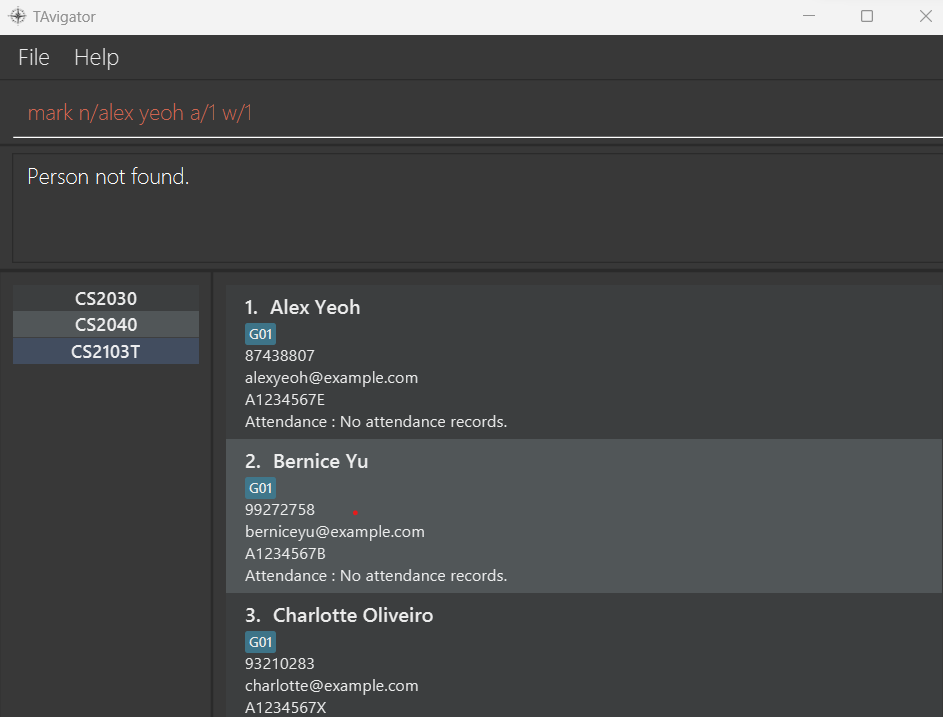
Task: Select the Charlotte Oliveiro student name
Action: [353, 615]
